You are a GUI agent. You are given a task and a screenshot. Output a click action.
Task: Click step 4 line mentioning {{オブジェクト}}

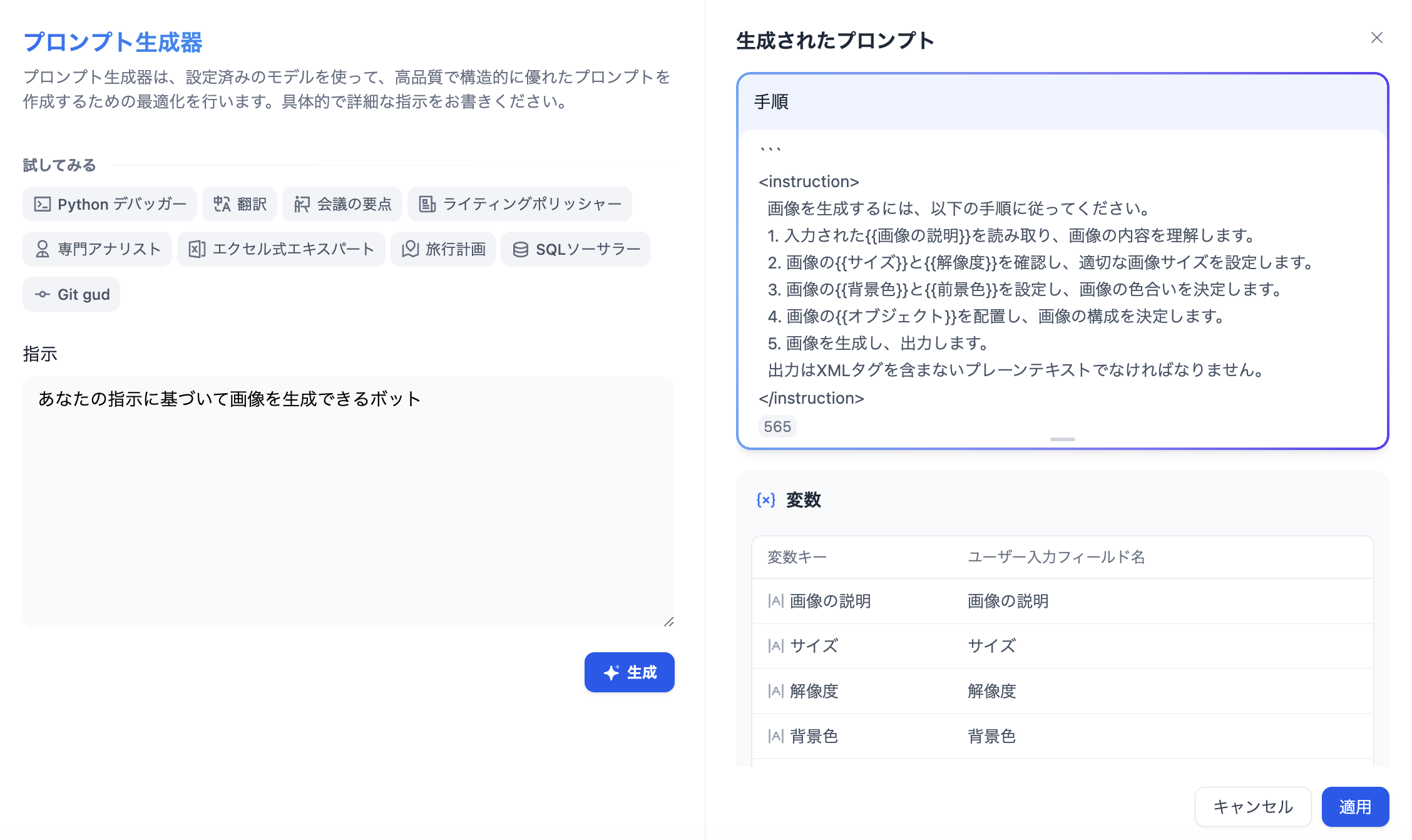coord(997,316)
